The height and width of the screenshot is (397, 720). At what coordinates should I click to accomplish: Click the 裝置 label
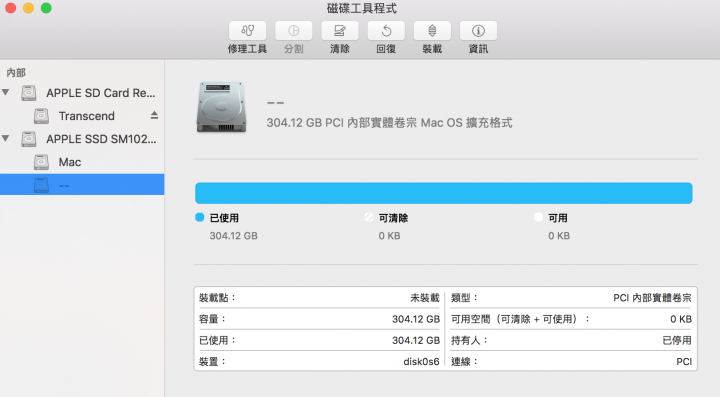coord(212,362)
